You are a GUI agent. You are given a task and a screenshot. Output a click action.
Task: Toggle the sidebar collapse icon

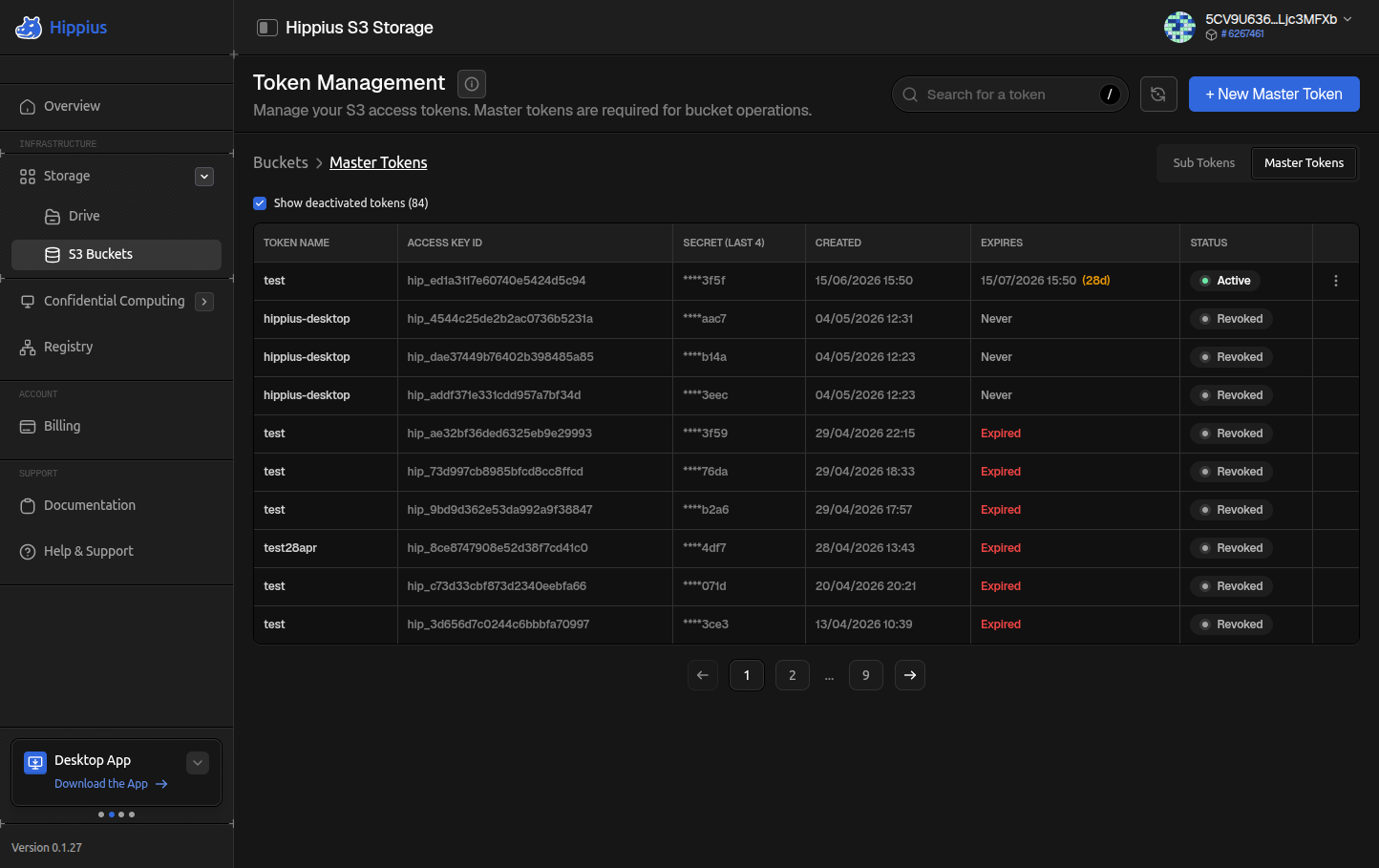(267, 28)
